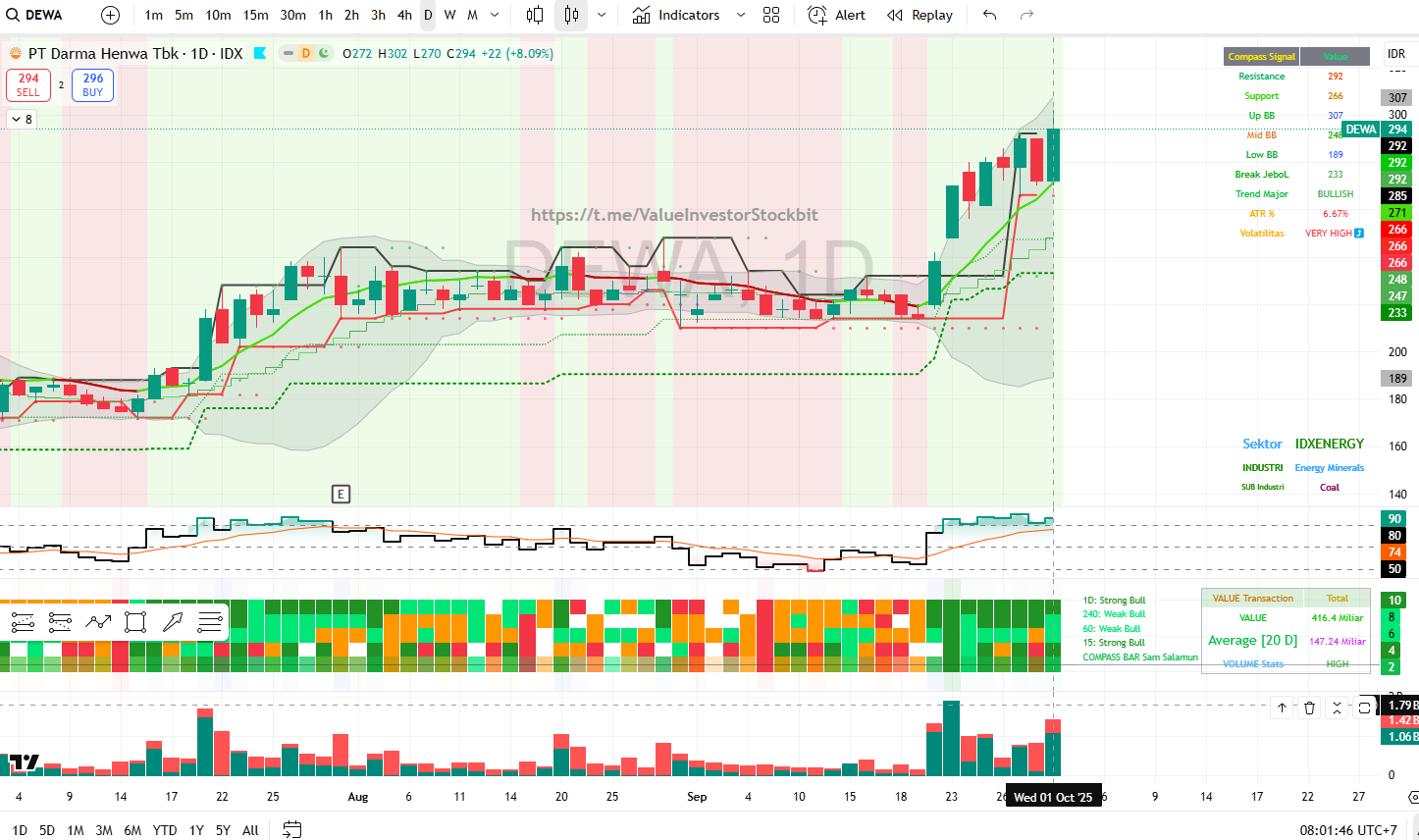Select the D daily timeframe
Screen dimensions: 1419x840
[x=428, y=15]
